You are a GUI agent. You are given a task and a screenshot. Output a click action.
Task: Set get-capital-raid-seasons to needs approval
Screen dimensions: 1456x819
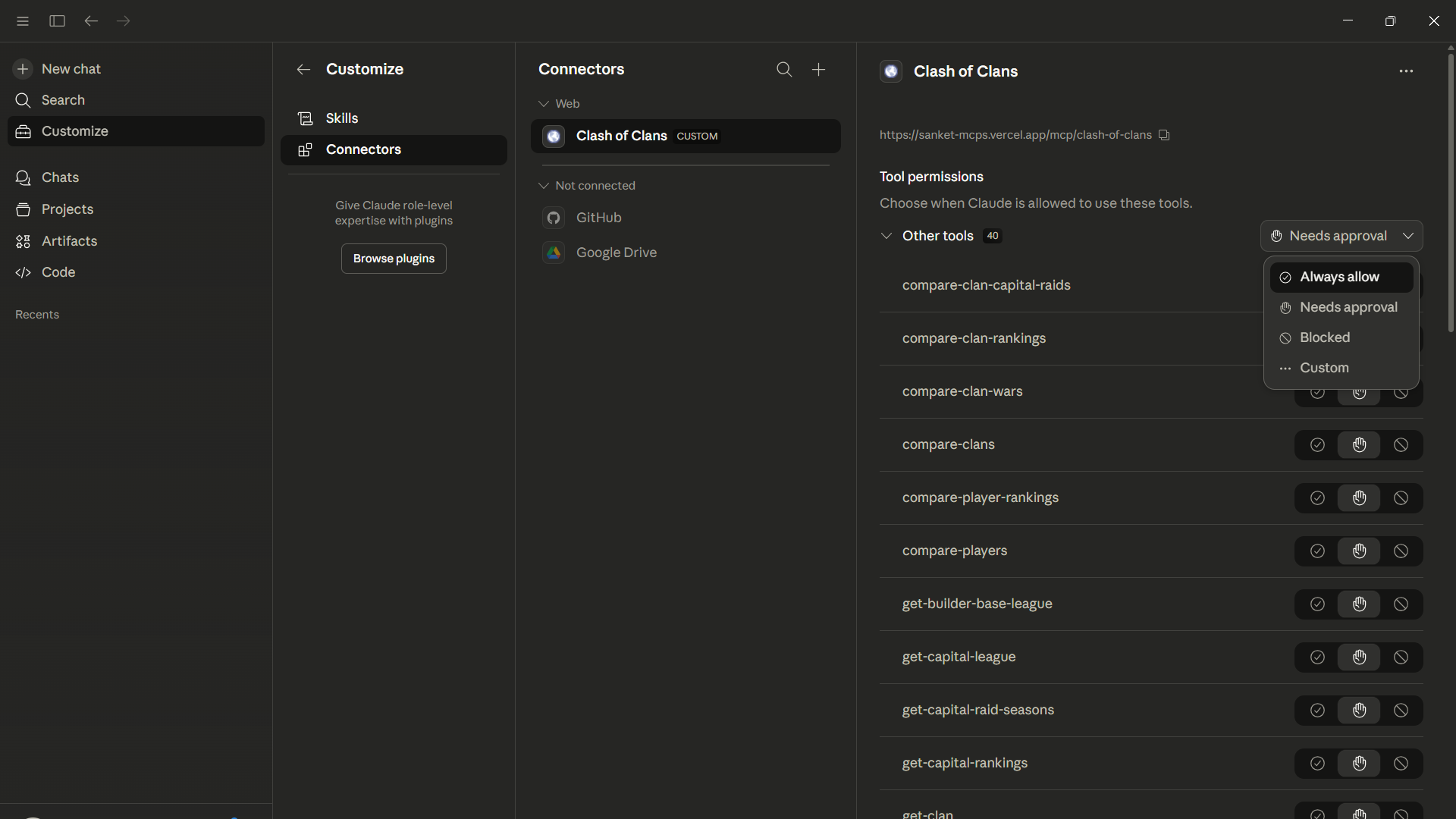pyautogui.click(x=1359, y=711)
